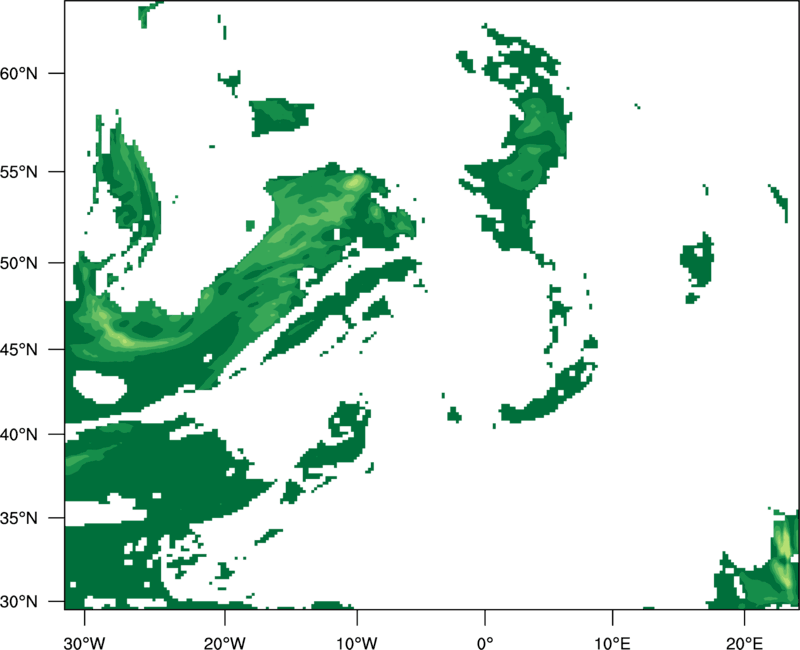This screenshot has width=800, height=650.
Task: Click the 50°N latitude label
Action: (19, 263)
